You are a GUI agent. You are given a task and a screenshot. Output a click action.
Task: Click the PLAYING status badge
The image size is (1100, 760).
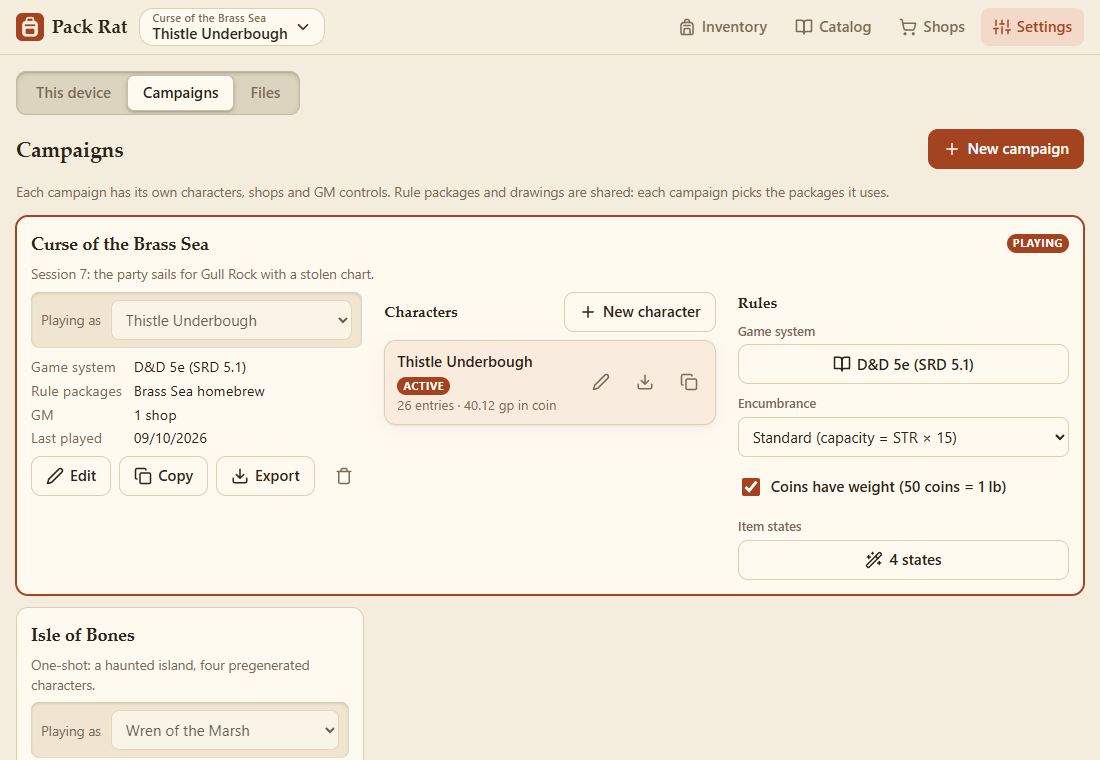pos(1038,243)
